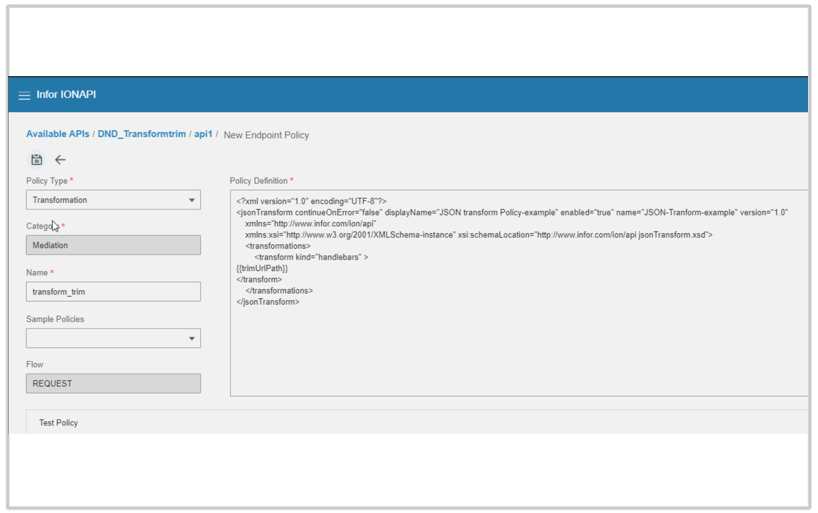Open the hamburger navigation menu

[24, 96]
